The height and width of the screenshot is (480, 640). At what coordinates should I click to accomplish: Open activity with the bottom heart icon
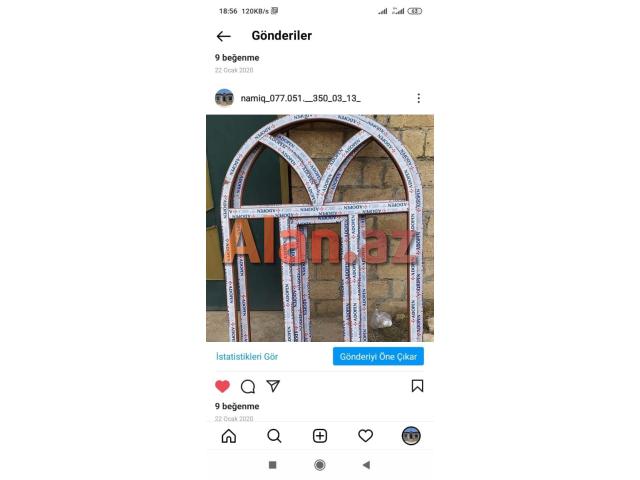pyautogui.click(x=365, y=436)
